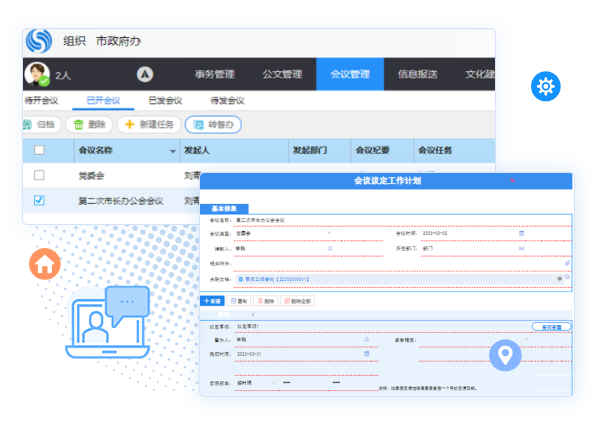The height and width of the screenshot is (428, 605).
Task: Click the 党委会 meeting name cell
Action: tap(91, 176)
